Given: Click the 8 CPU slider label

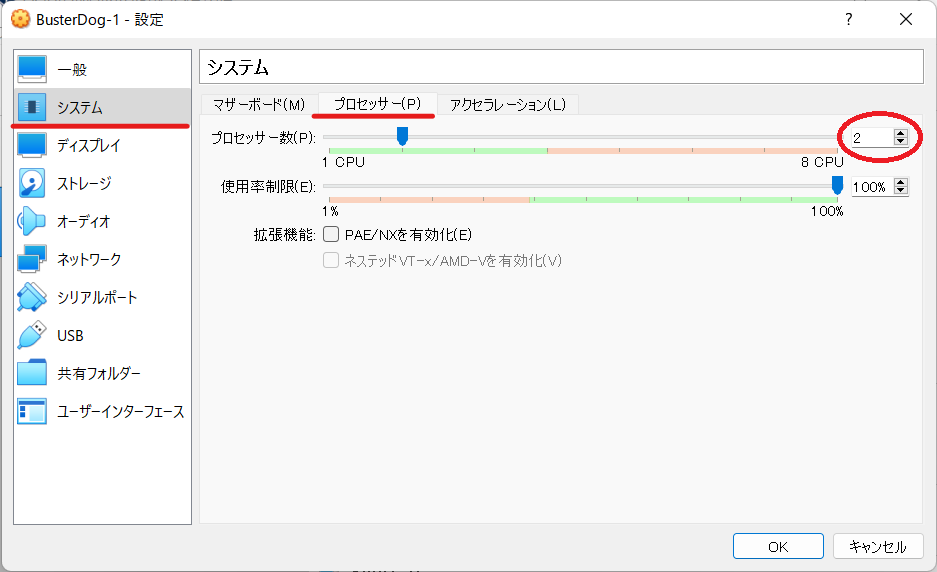Looking at the screenshot, I should (822, 162).
